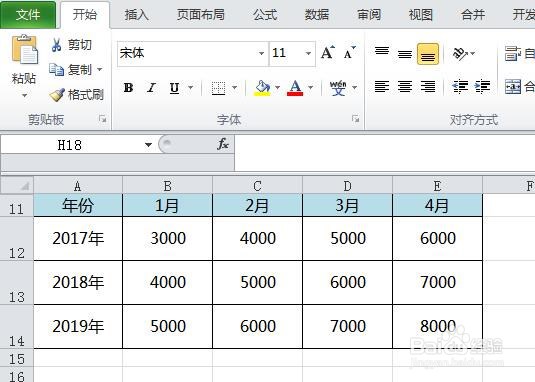Click the Cut scissors icon
Screen dimensions: 535x382
pyautogui.click(x=56, y=45)
